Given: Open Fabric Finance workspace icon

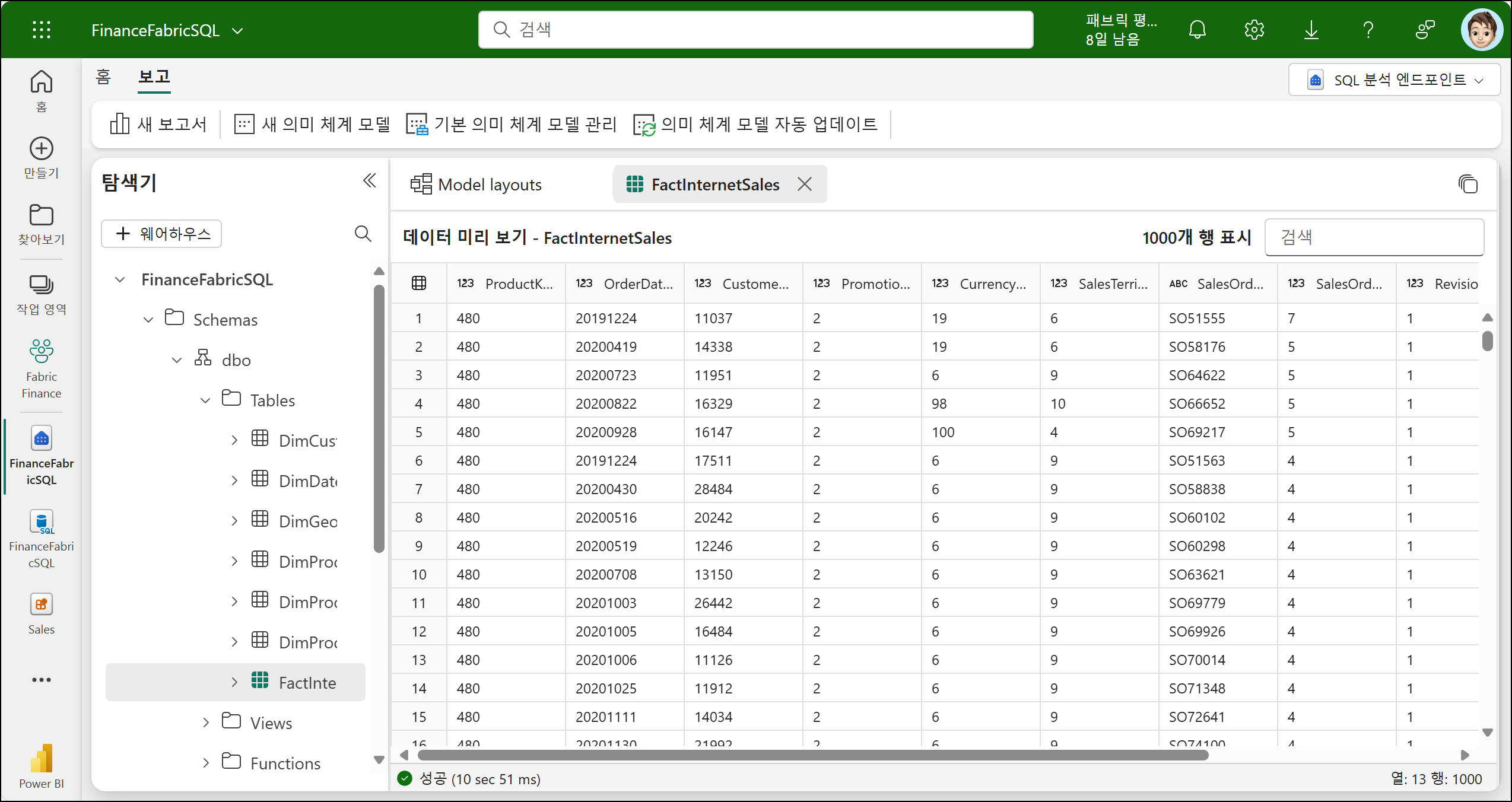Looking at the screenshot, I should coord(42,368).
